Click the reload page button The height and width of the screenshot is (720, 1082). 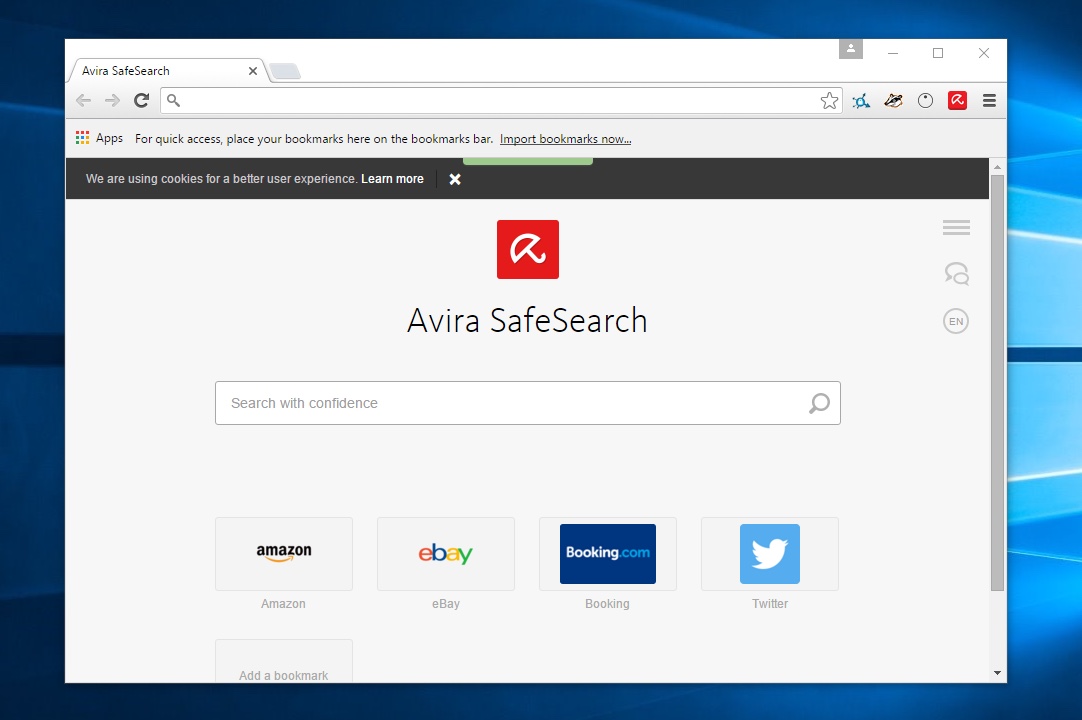(x=141, y=100)
